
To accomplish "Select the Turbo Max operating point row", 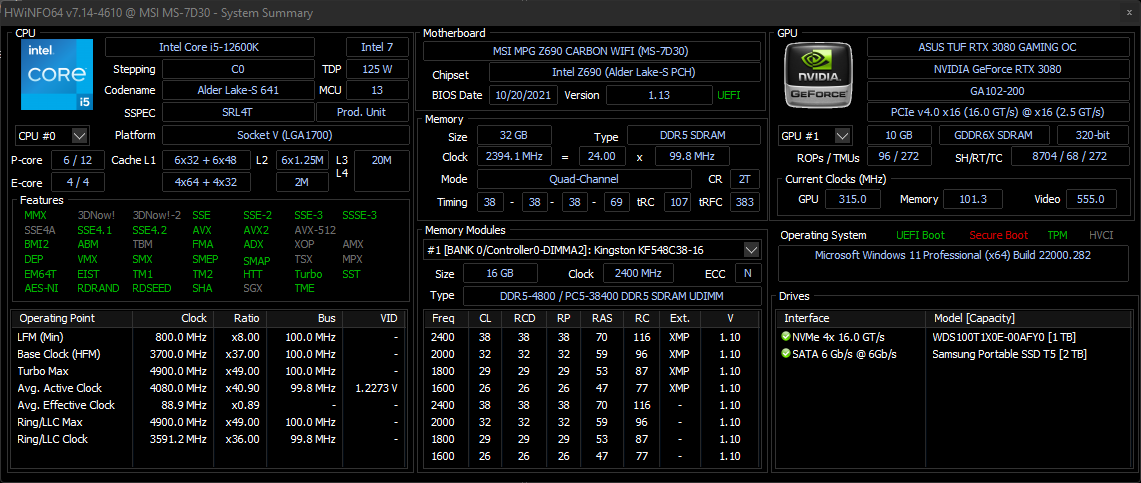I will coord(208,371).
